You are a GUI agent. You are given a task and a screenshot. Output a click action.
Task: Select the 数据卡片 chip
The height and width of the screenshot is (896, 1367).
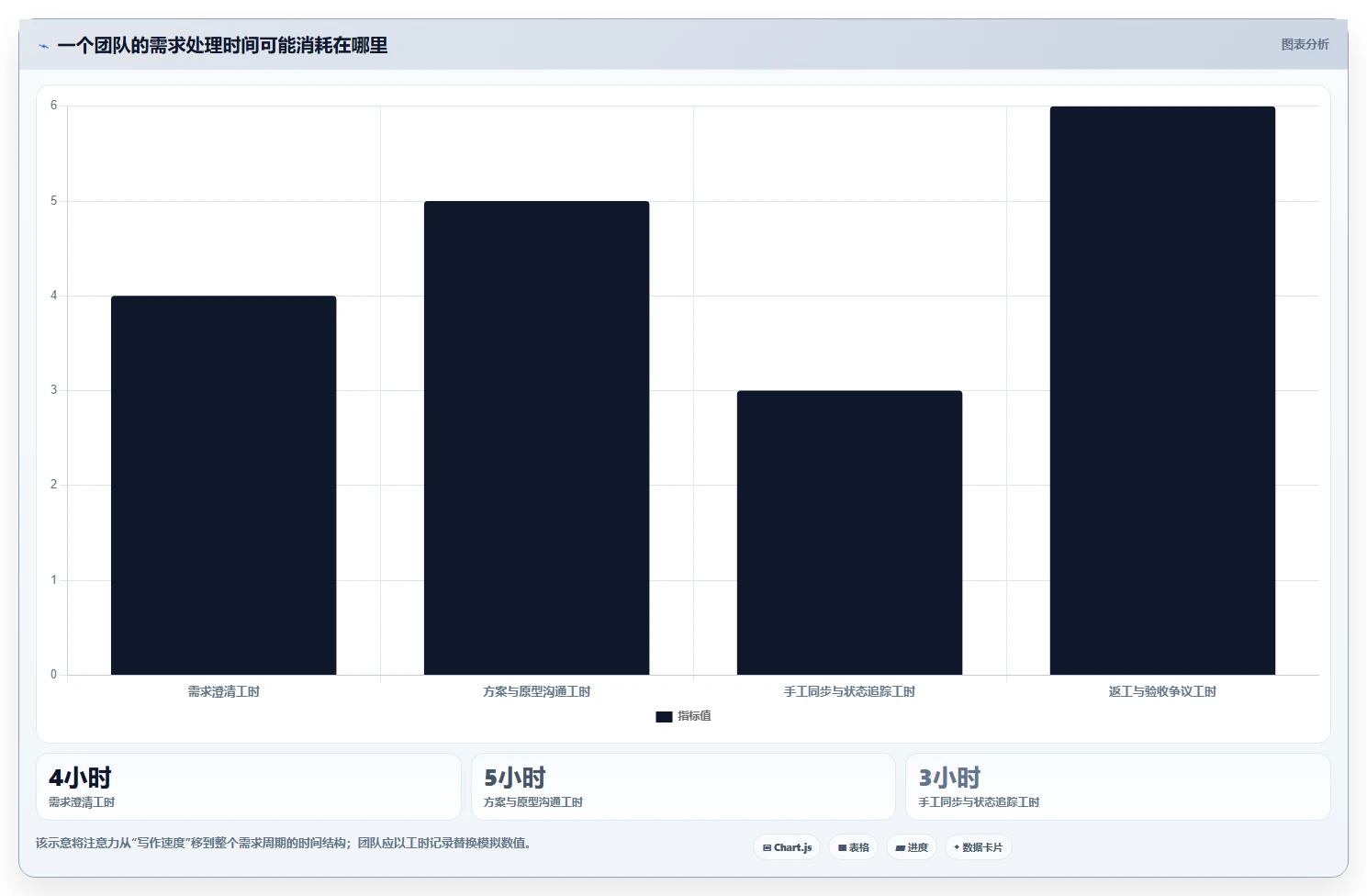click(x=978, y=847)
